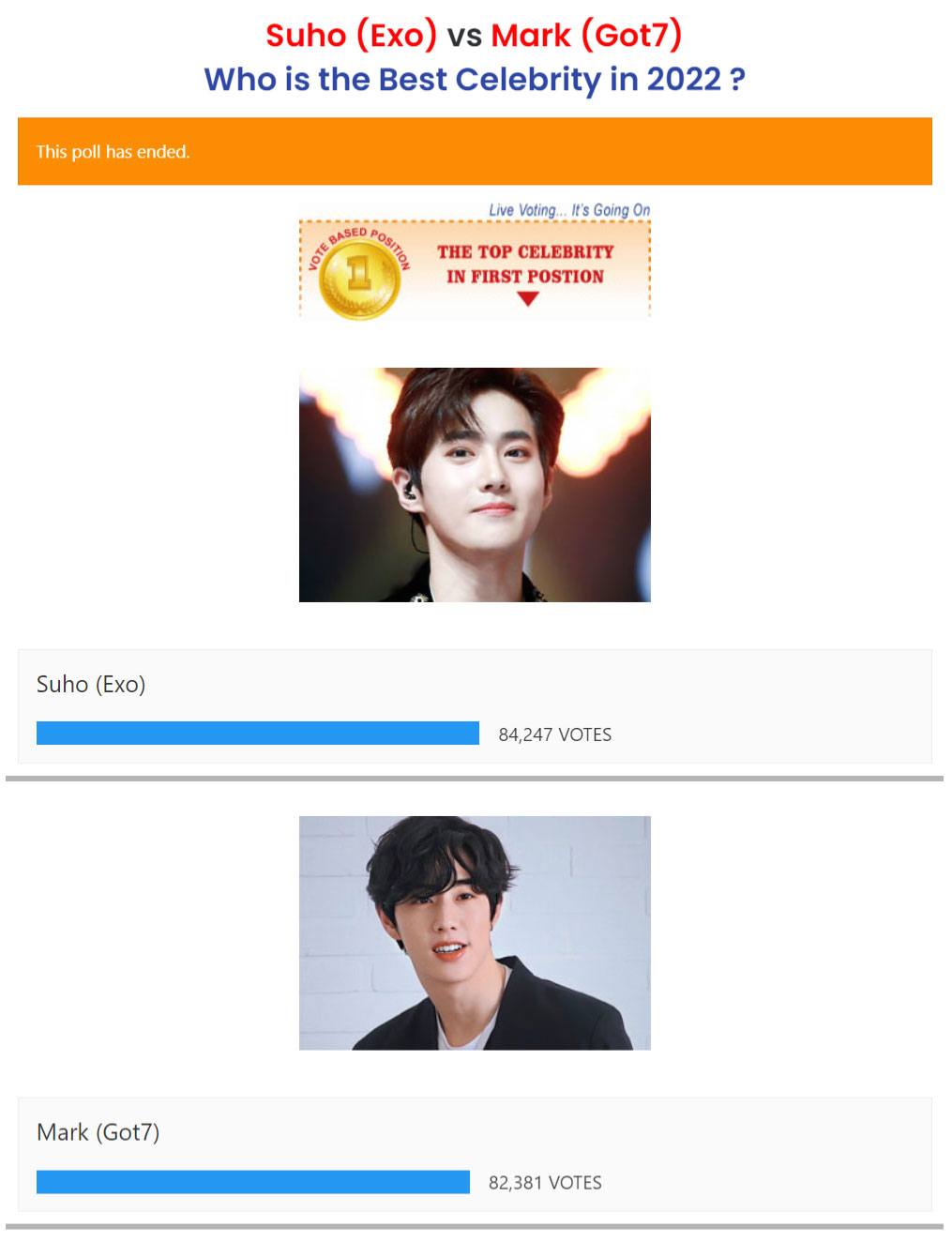
Task: Open Suho's photo thumbnail
Action: point(475,485)
